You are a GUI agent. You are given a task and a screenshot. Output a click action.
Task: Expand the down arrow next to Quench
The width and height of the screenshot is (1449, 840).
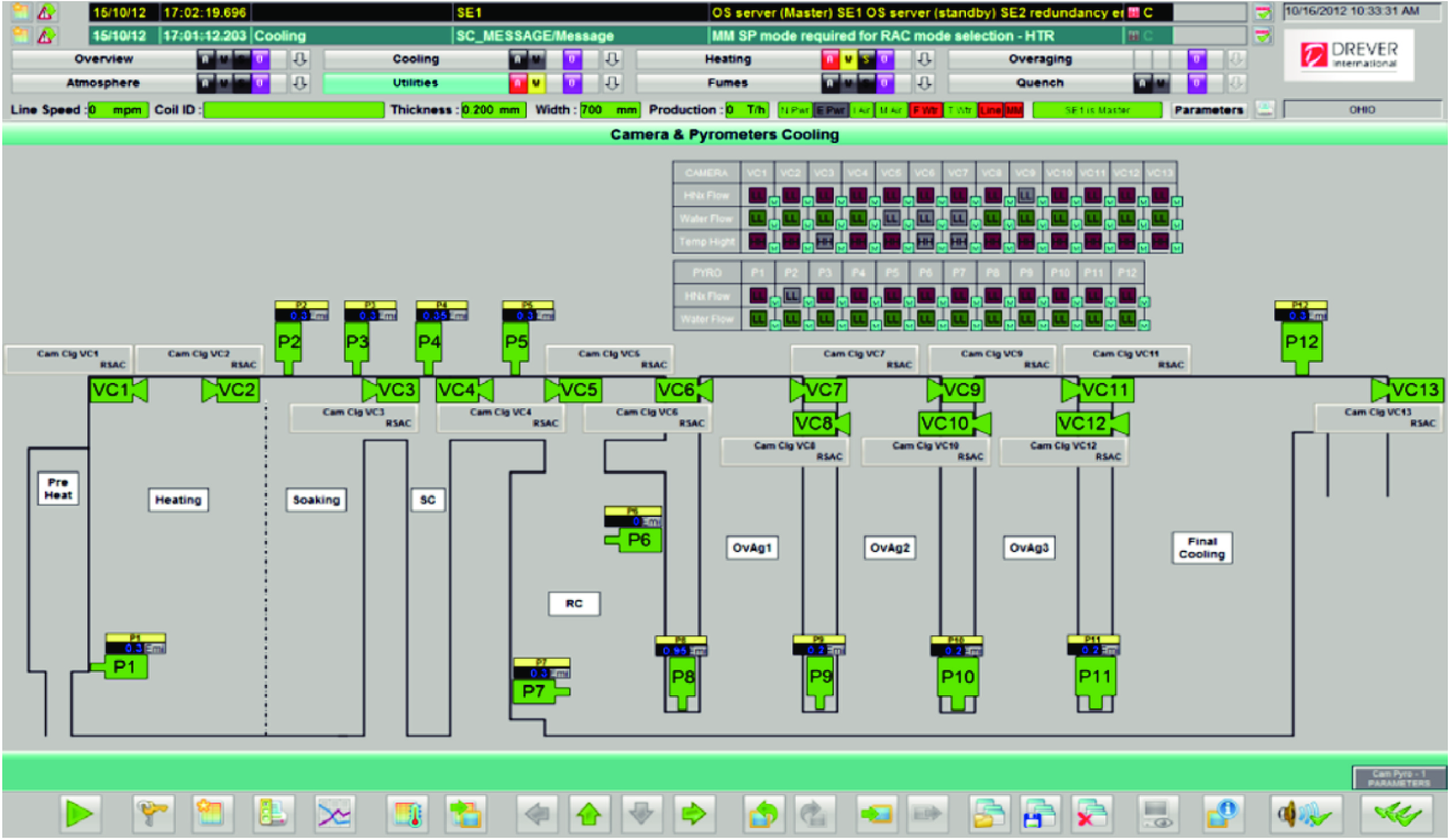1236,83
